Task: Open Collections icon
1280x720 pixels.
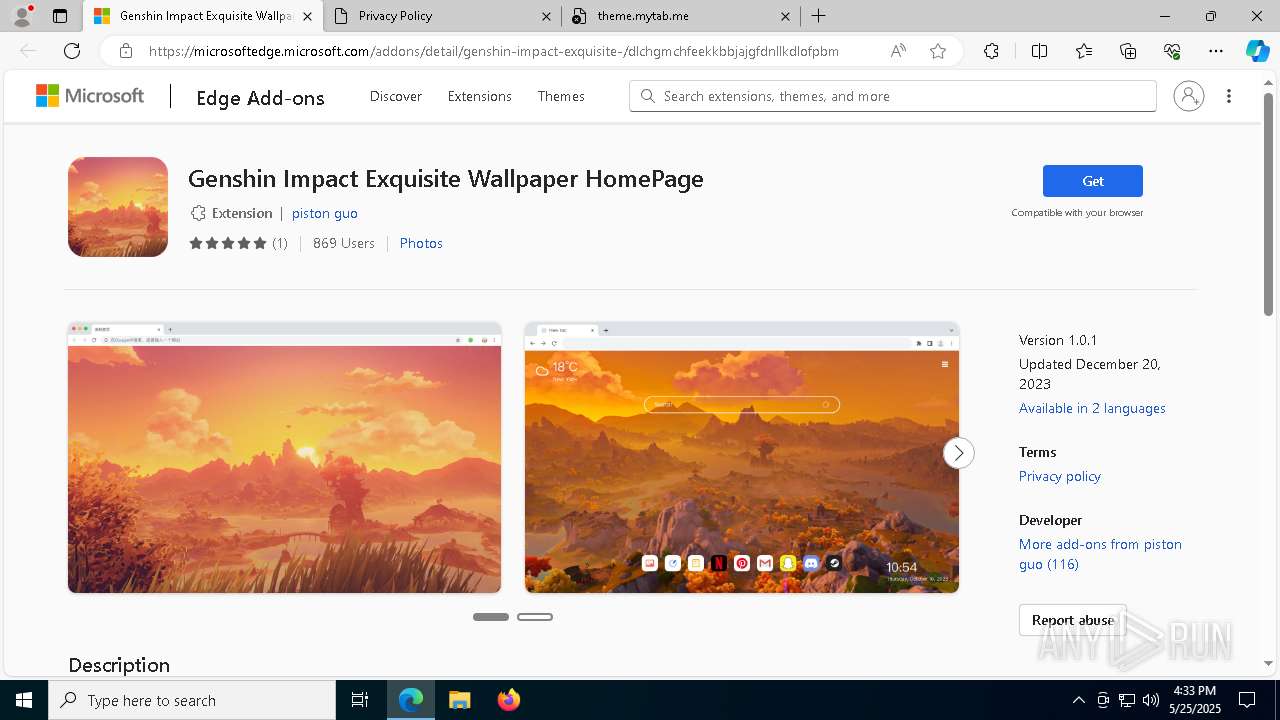Action: 1128,51
